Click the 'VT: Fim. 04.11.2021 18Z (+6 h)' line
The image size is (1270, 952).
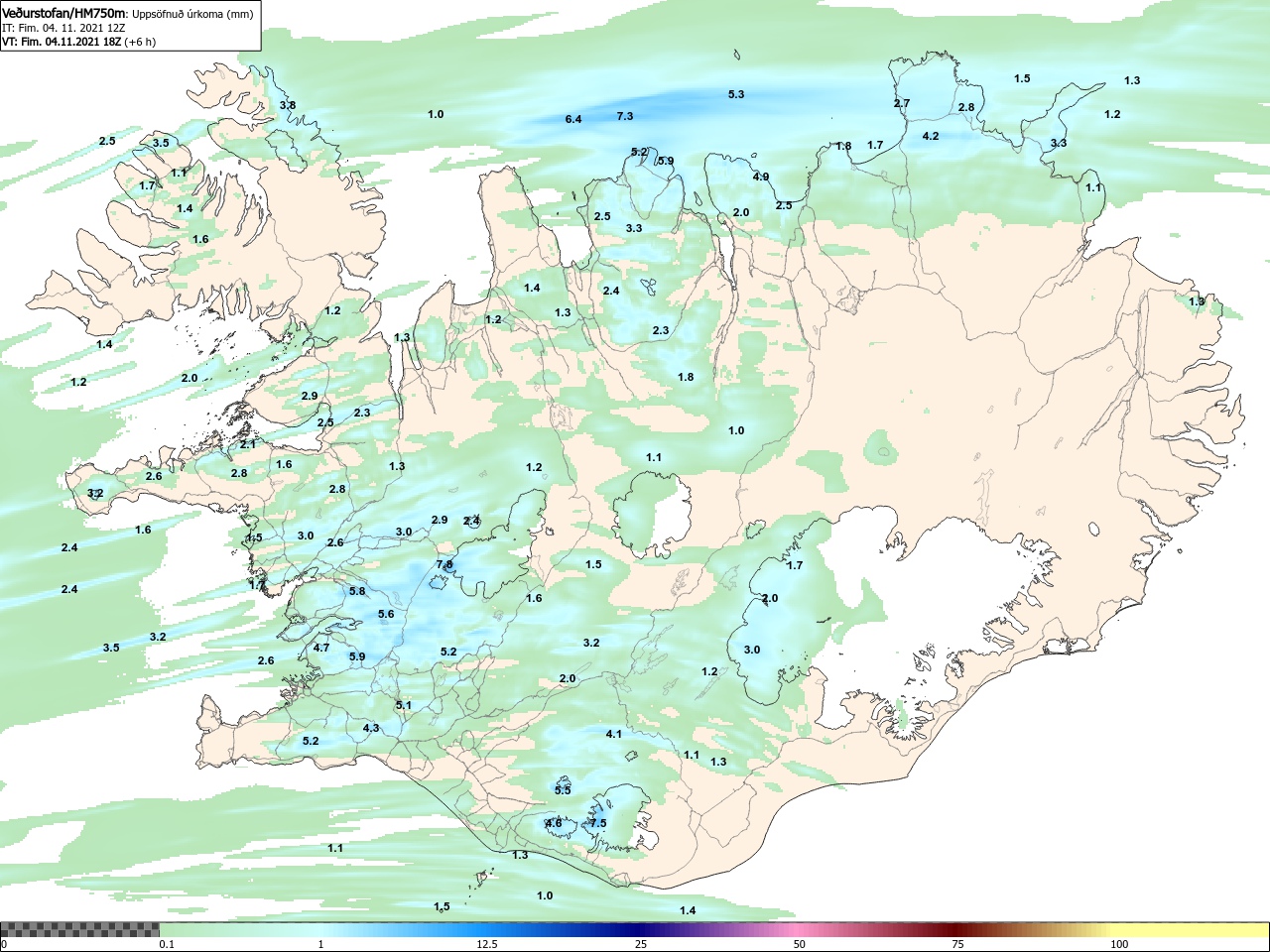tap(78, 42)
